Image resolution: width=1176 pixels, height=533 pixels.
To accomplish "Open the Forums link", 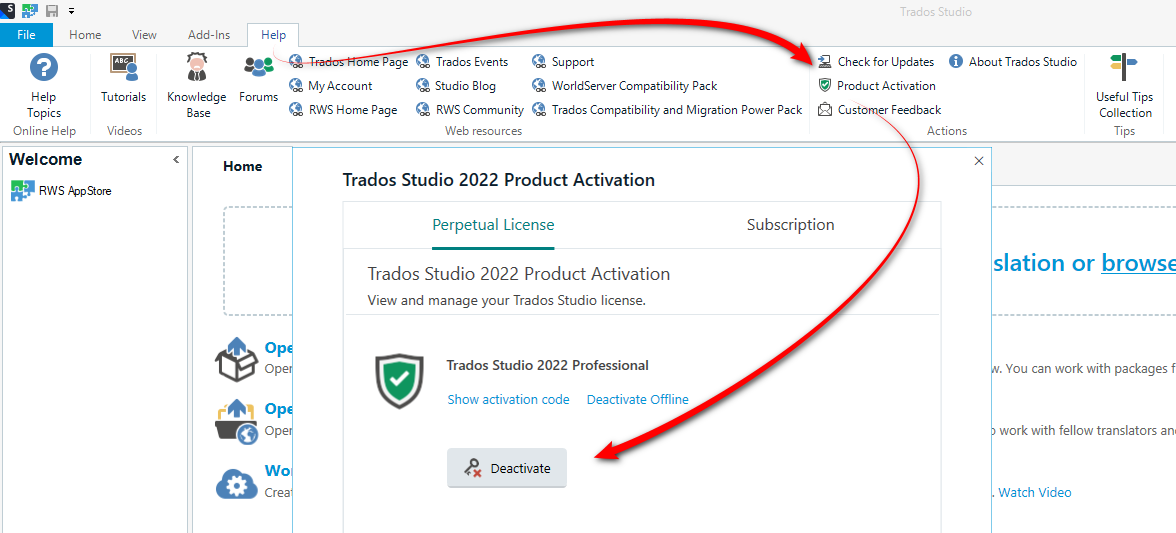I will tap(259, 79).
